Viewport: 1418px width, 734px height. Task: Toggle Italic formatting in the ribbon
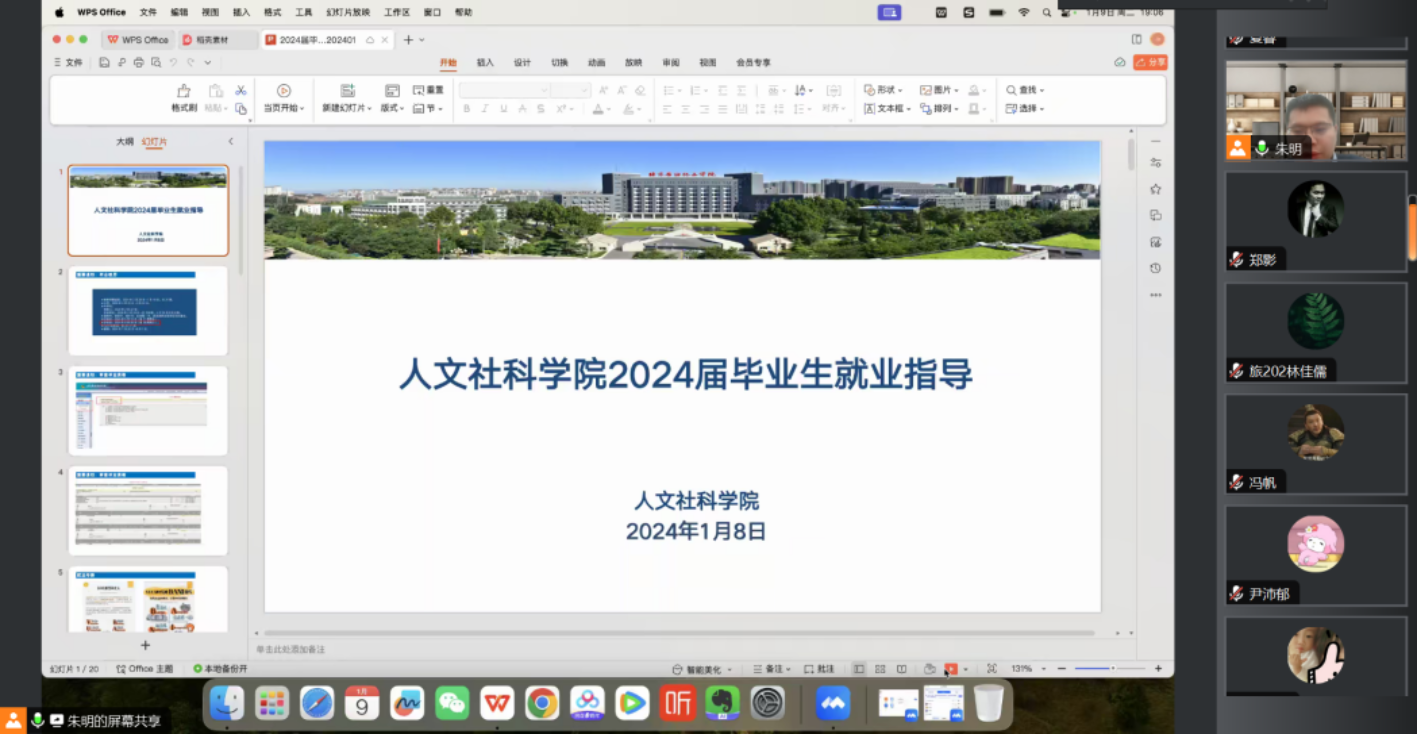point(485,109)
